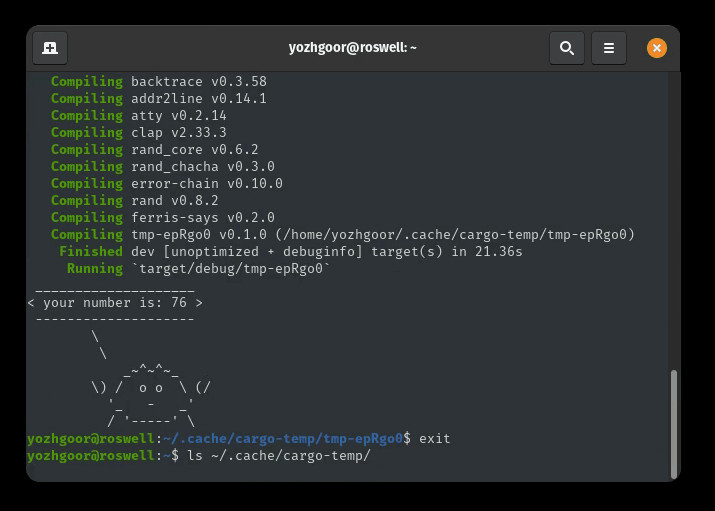This screenshot has width=715, height=511.
Task: Click the green Finished status word
Action: coord(91,251)
